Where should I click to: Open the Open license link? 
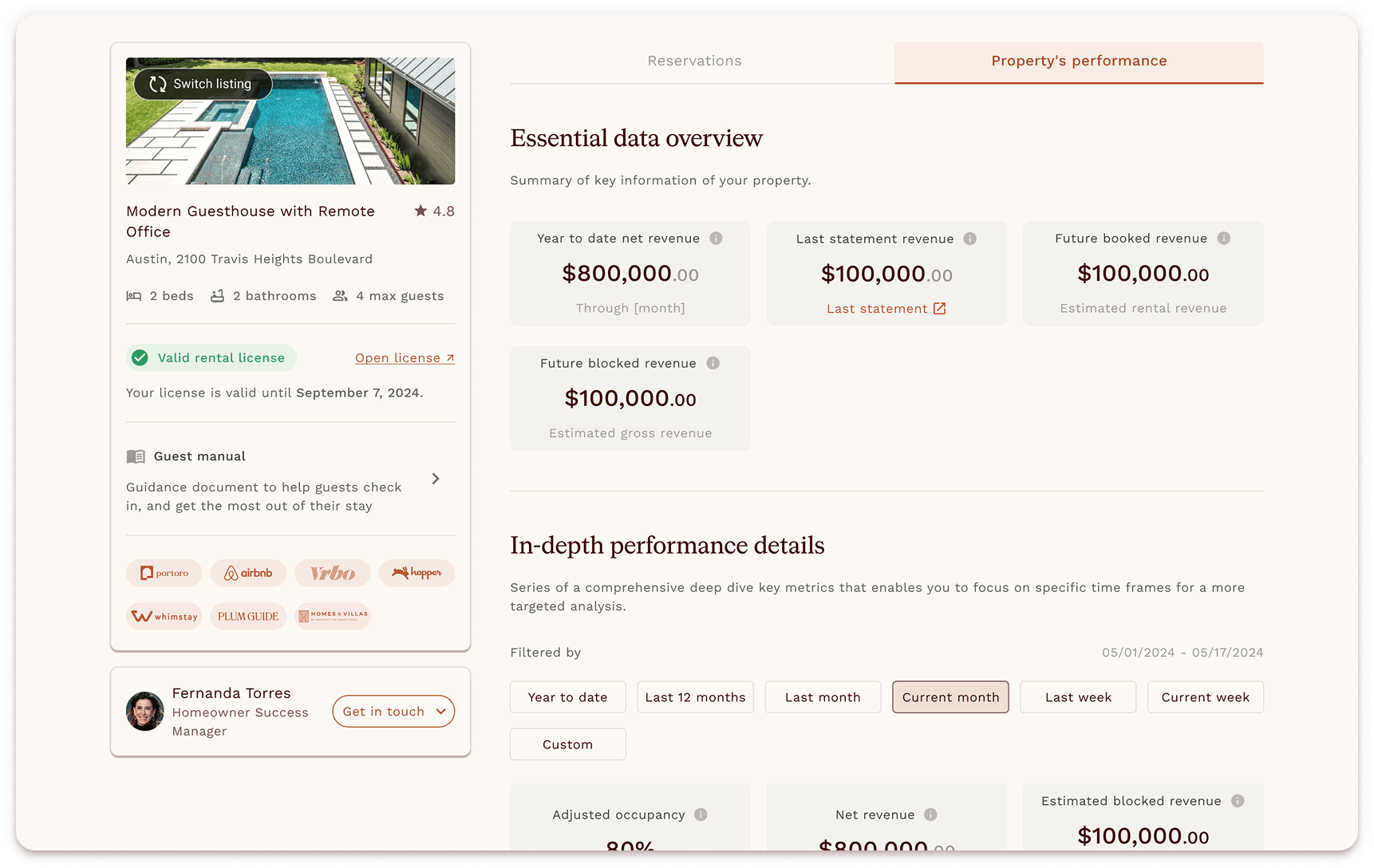[405, 358]
